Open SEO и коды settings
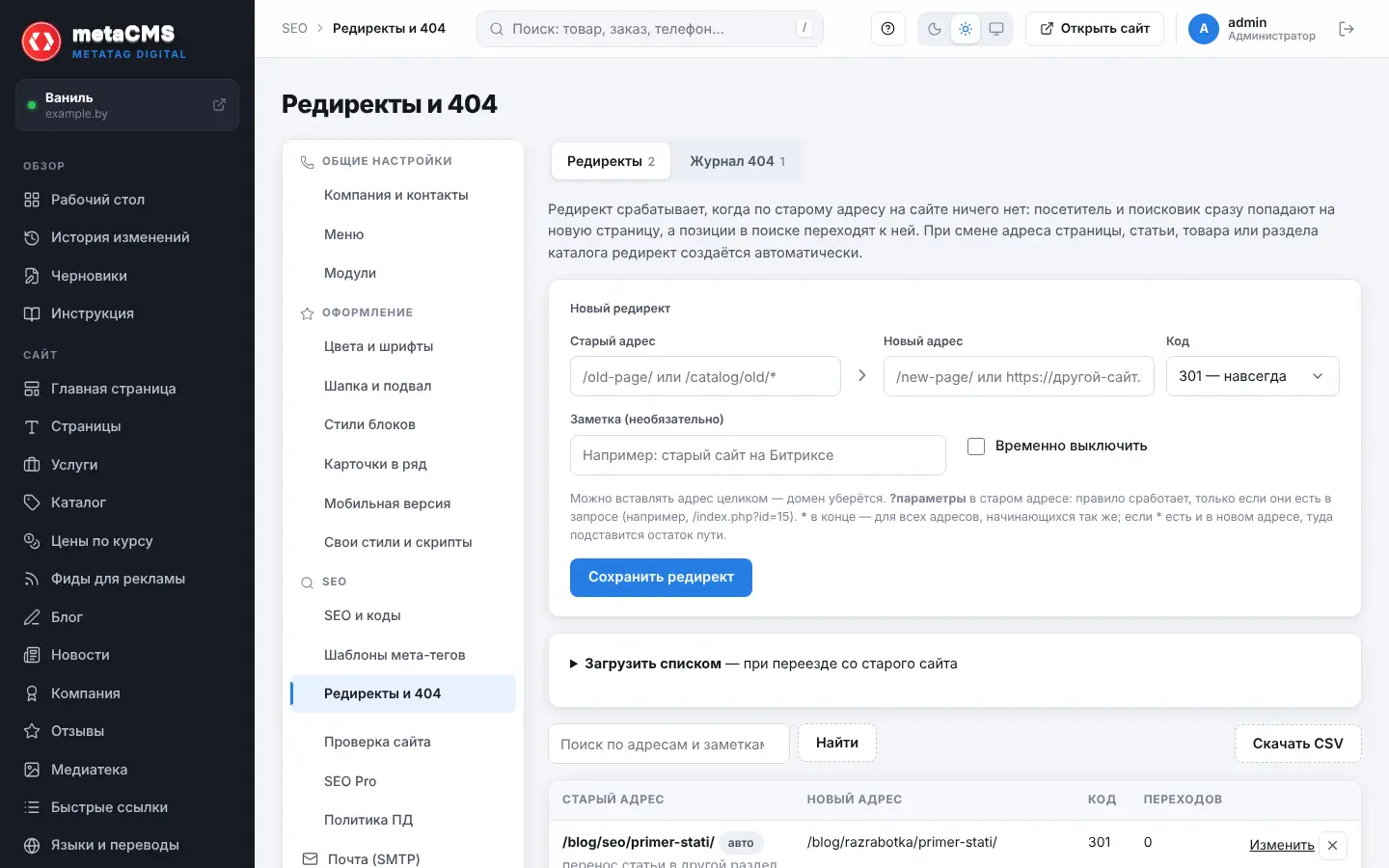Screen dimensions: 1389x868 pos(403,615)
